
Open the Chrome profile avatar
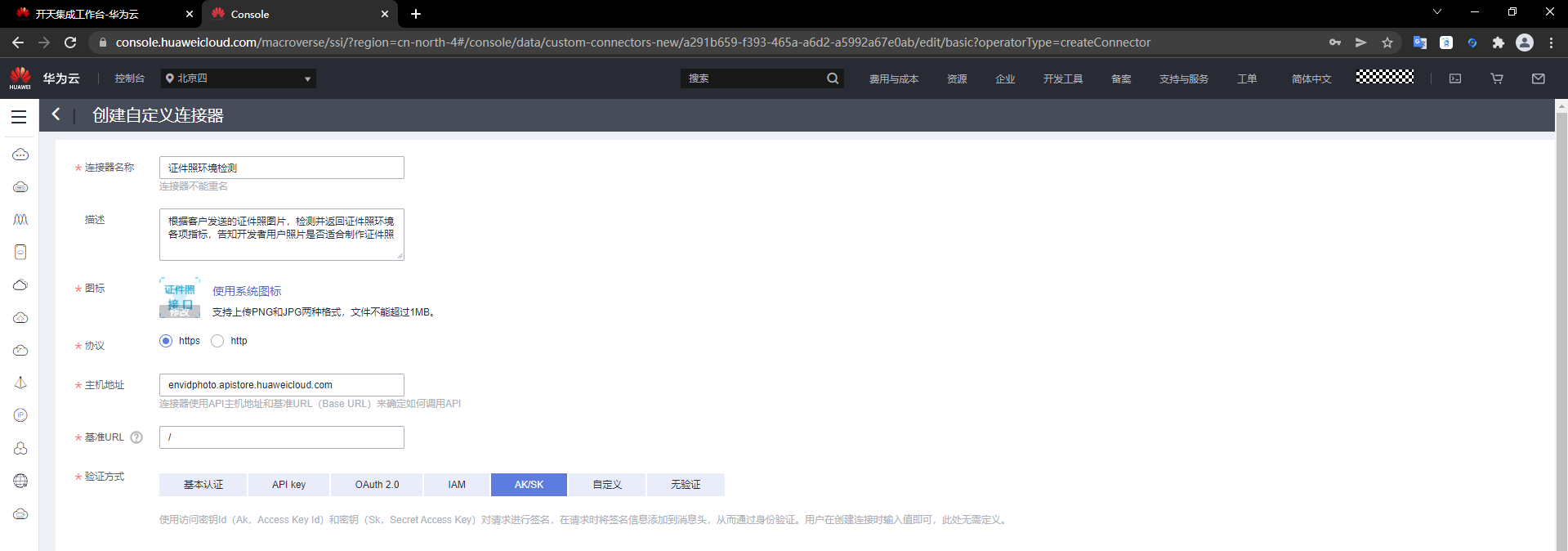(x=1525, y=43)
